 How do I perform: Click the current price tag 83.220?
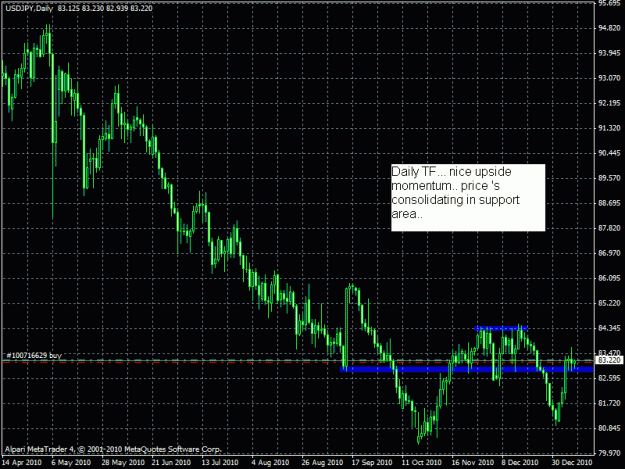click(609, 360)
